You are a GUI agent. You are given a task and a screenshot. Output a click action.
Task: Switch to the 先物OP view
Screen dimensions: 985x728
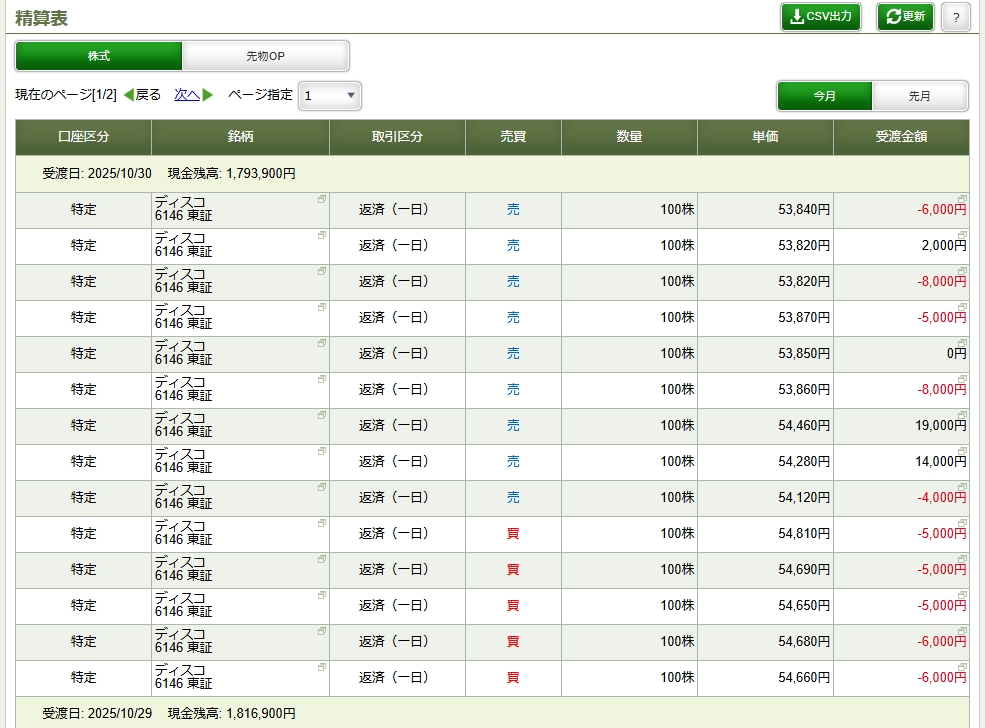[x=265, y=56]
